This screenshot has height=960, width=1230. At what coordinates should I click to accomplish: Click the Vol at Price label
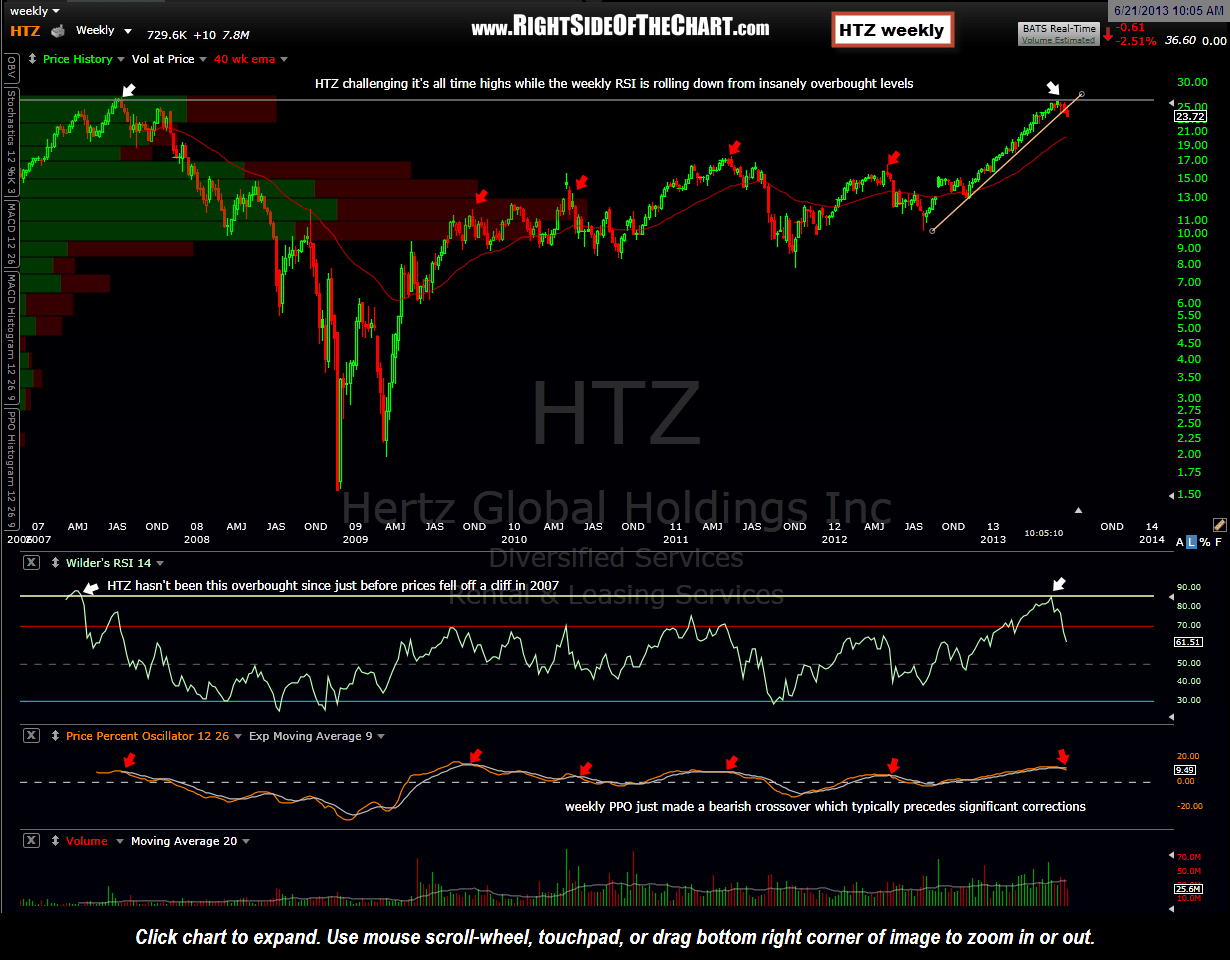[163, 60]
